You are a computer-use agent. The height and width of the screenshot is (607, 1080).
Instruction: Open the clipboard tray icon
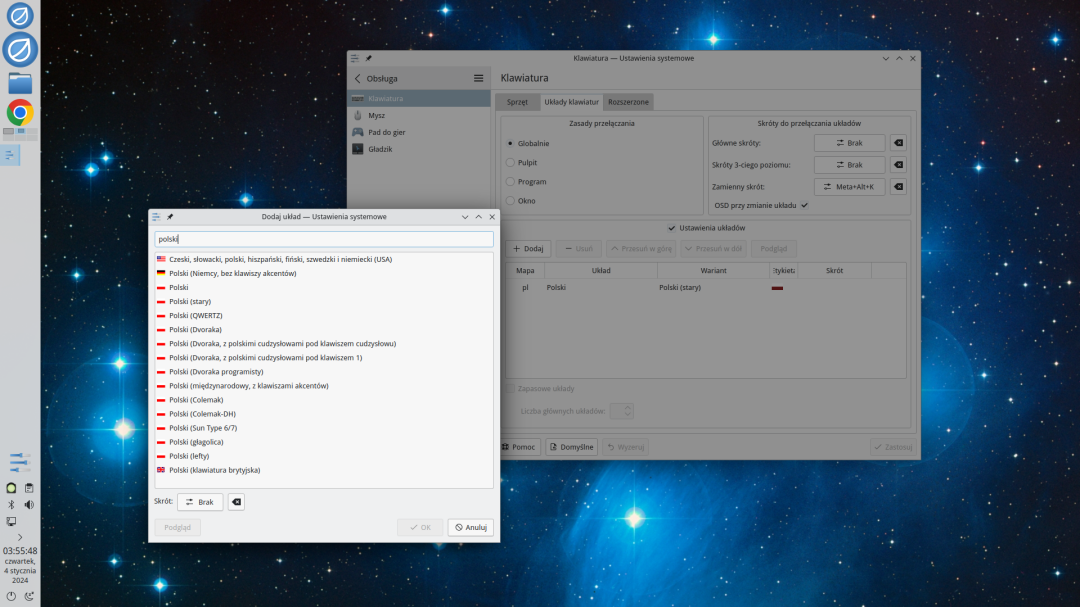[29, 488]
